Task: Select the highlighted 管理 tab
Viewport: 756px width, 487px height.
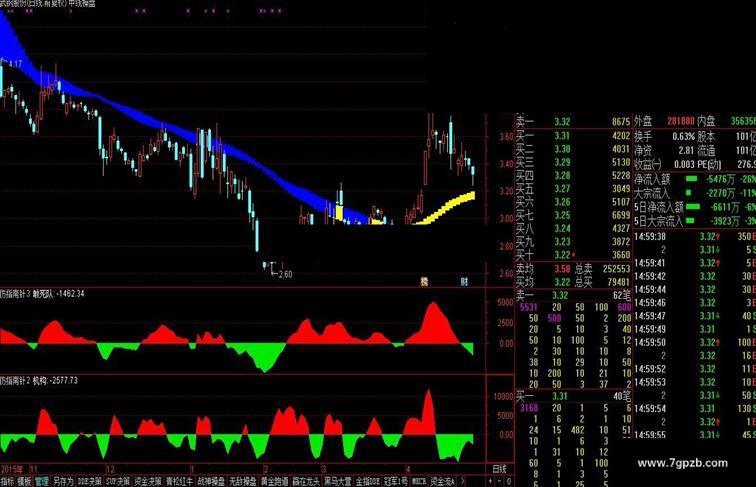Action: [x=41, y=481]
